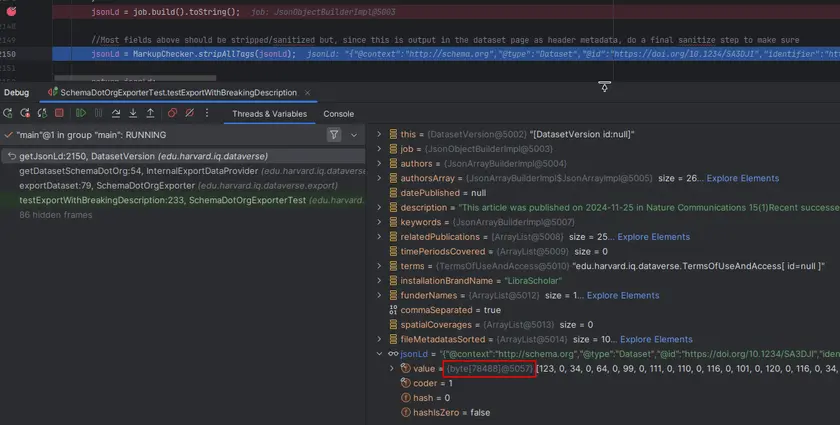840x425 pixels.
Task: Click the Step Over icon
Action: click(117, 114)
